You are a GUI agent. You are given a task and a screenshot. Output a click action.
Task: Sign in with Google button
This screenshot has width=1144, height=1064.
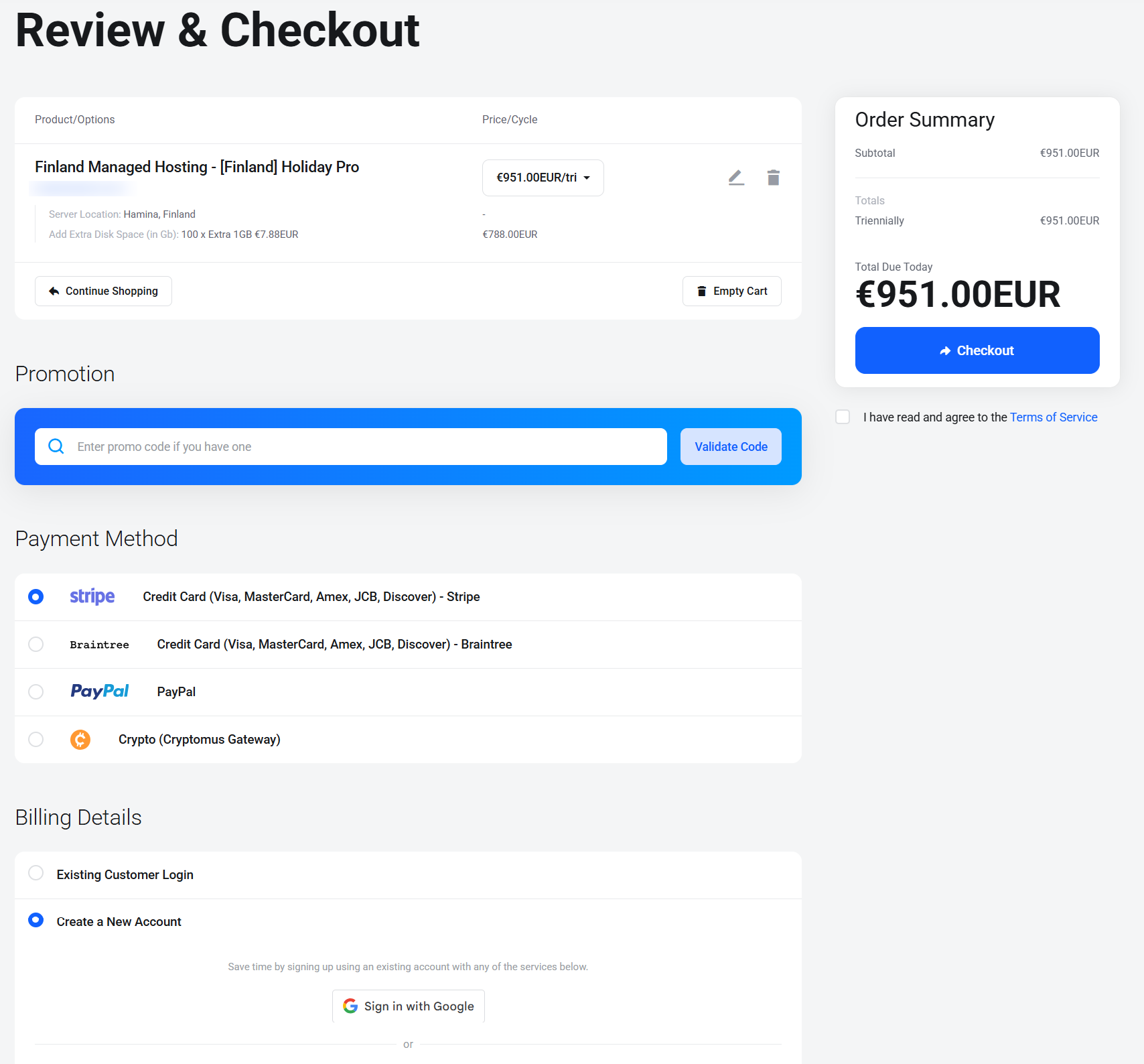pyautogui.click(x=409, y=1006)
